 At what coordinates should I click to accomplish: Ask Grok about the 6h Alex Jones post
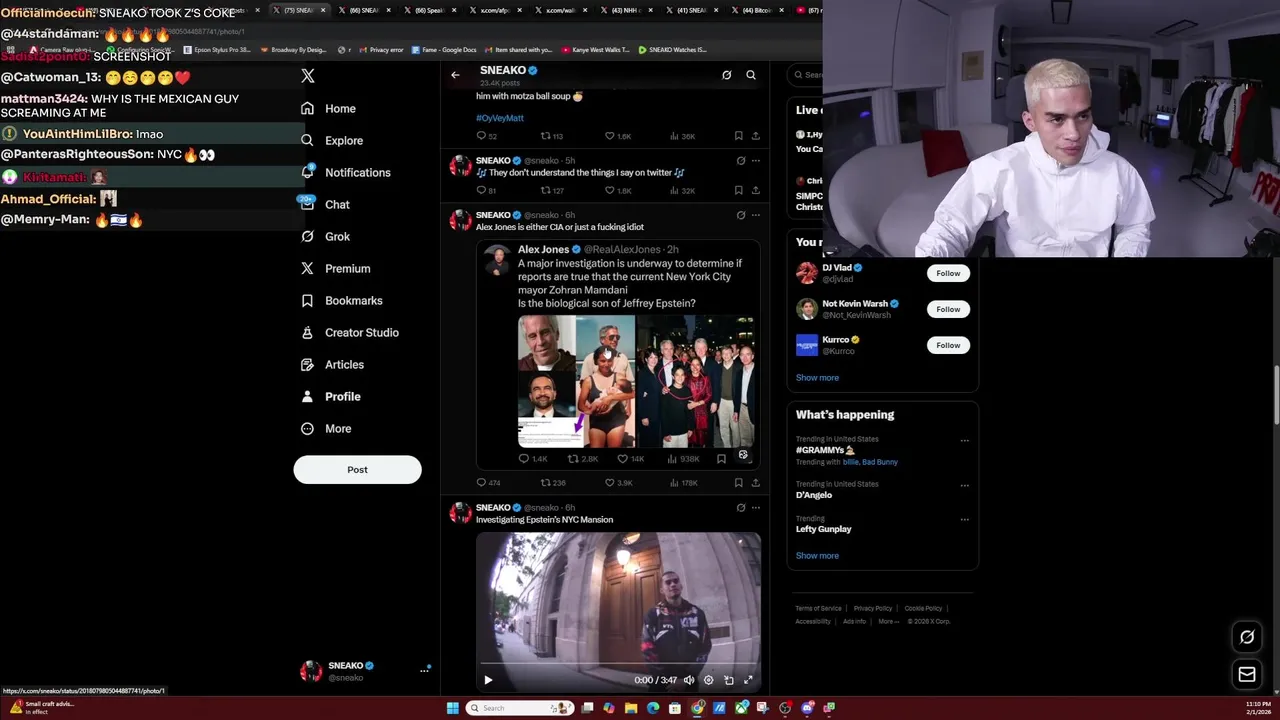tap(741, 215)
